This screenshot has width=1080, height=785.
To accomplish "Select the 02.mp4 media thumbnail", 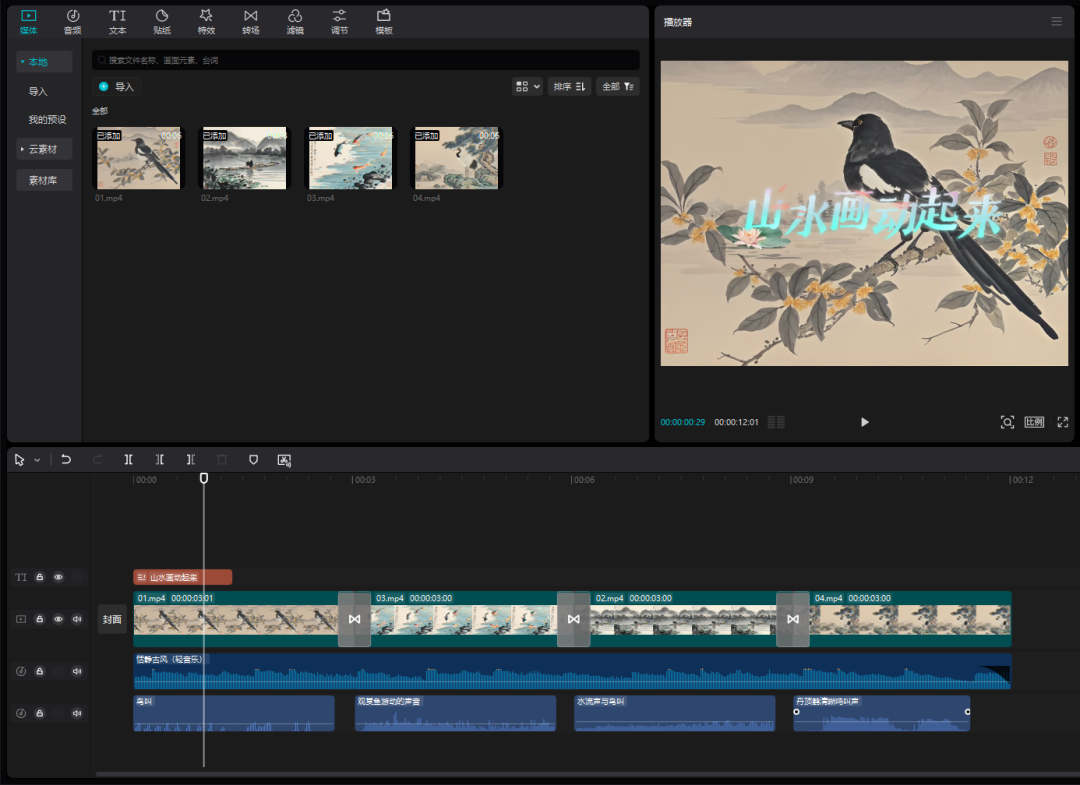I will [245, 158].
